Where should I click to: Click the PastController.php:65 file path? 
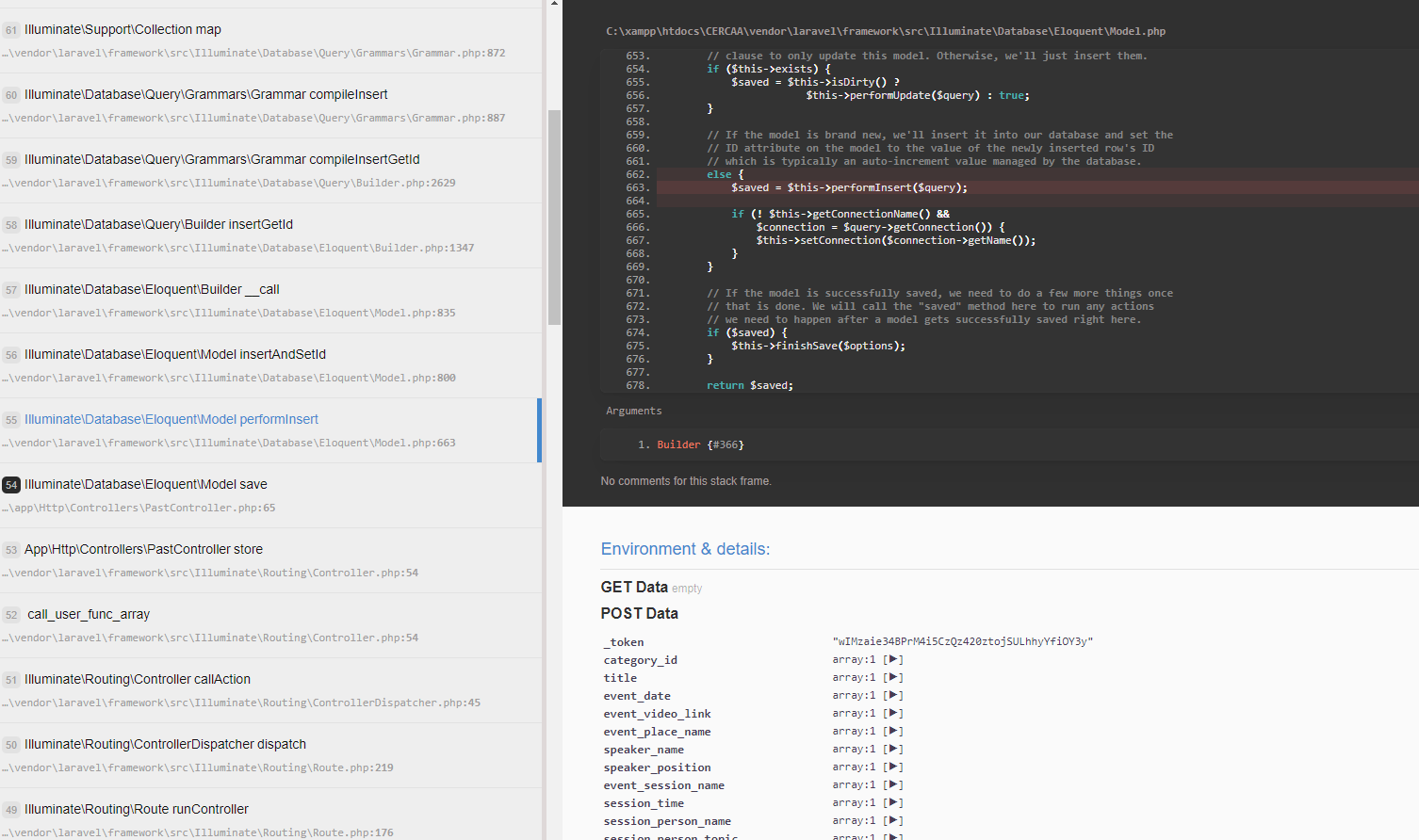(139, 509)
